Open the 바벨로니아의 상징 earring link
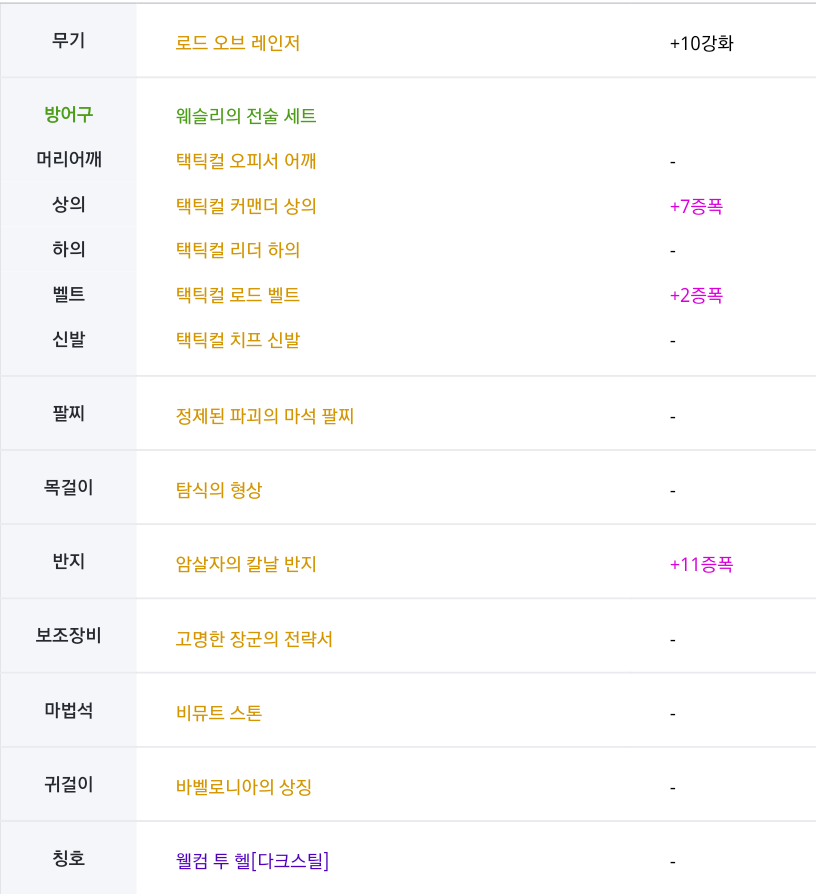The width and height of the screenshot is (816, 894). [244, 787]
